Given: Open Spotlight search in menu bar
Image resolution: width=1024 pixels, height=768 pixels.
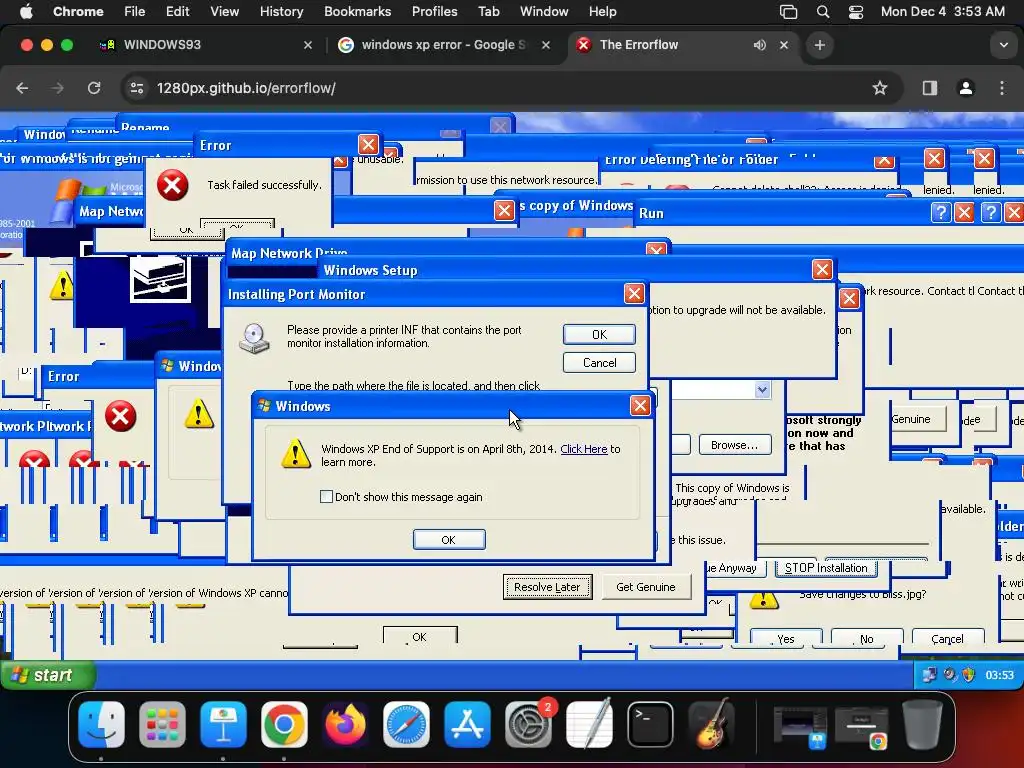Looking at the screenshot, I should [823, 12].
